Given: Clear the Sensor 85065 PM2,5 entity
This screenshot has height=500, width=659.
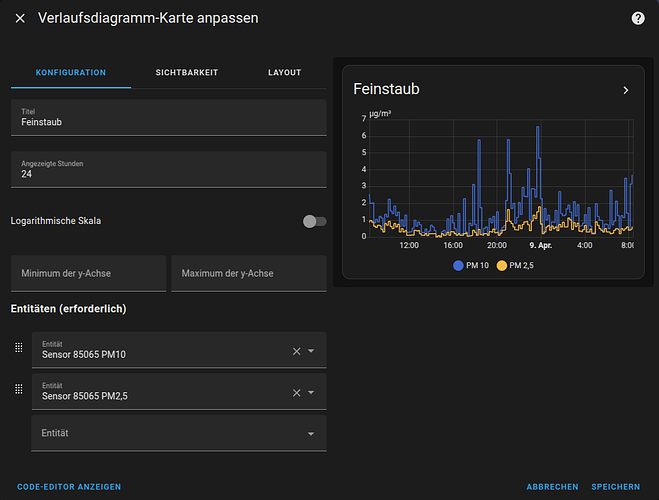Looking at the screenshot, I should coord(296,392).
